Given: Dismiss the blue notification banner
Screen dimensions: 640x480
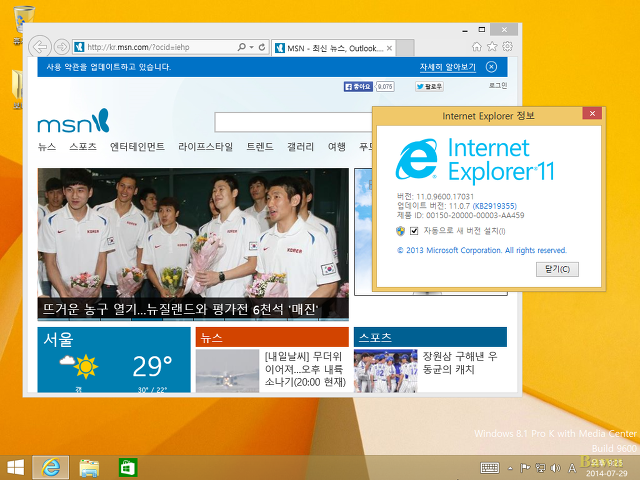Looking at the screenshot, I should pyautogui.click(x=491, y=67).
